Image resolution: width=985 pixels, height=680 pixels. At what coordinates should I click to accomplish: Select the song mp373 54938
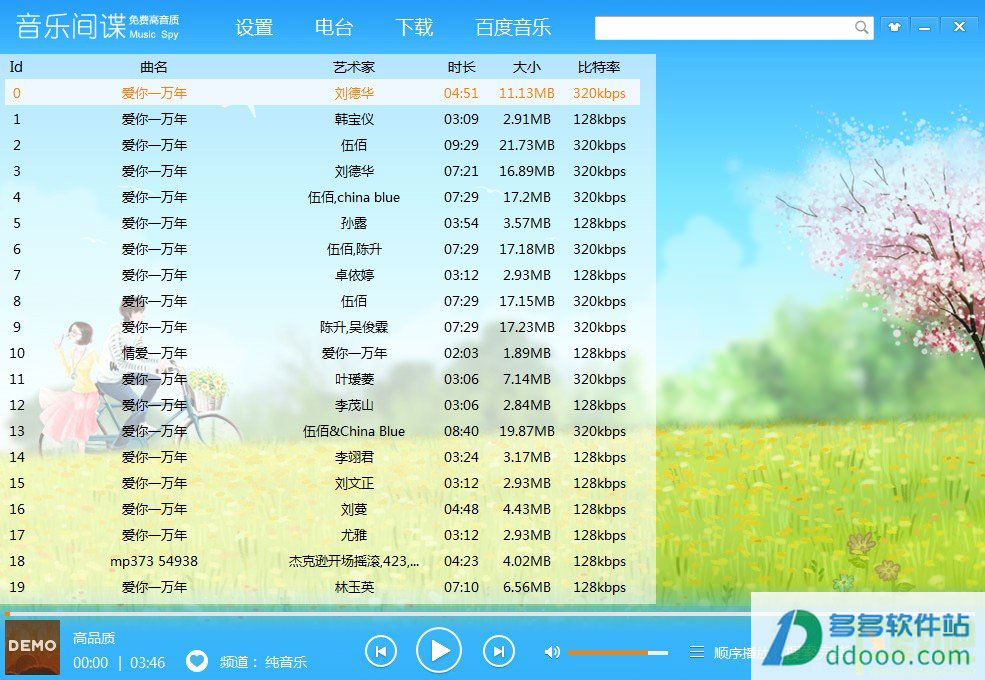(322, 561)
